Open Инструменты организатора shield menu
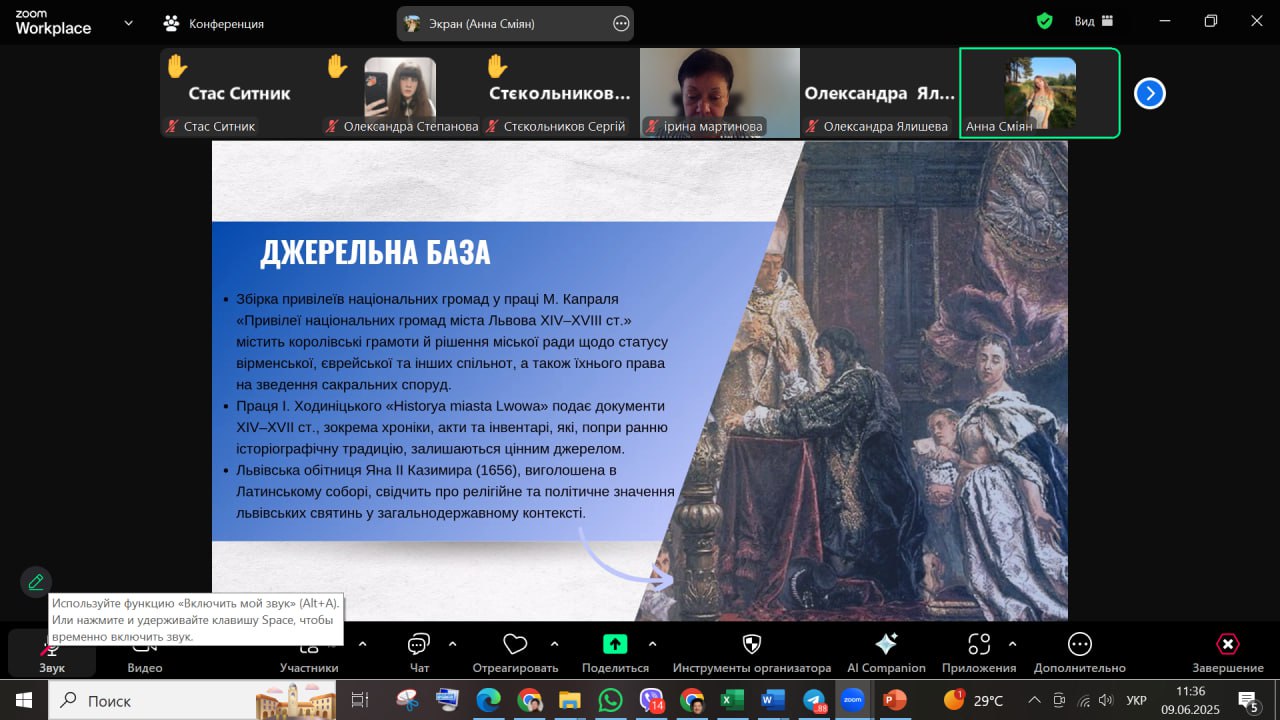The image size is (1280, 720). click(x=752, y=654)
